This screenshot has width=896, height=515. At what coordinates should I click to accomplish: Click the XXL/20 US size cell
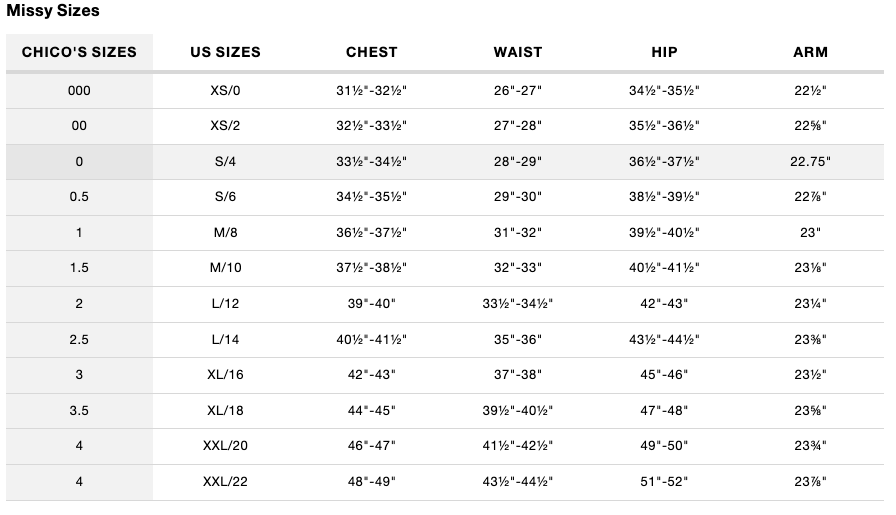click(225, 446)
